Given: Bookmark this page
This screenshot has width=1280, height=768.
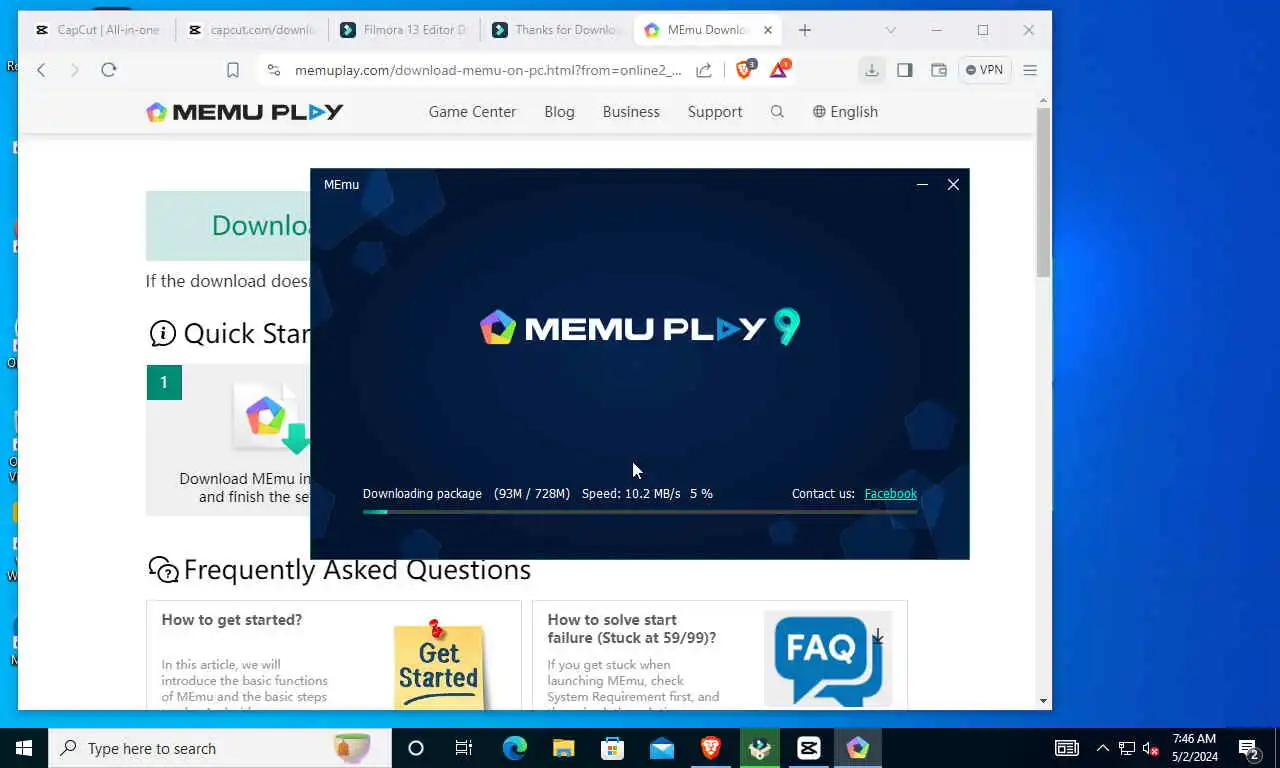Looking at the screenshot, I should tap(233, 70).
